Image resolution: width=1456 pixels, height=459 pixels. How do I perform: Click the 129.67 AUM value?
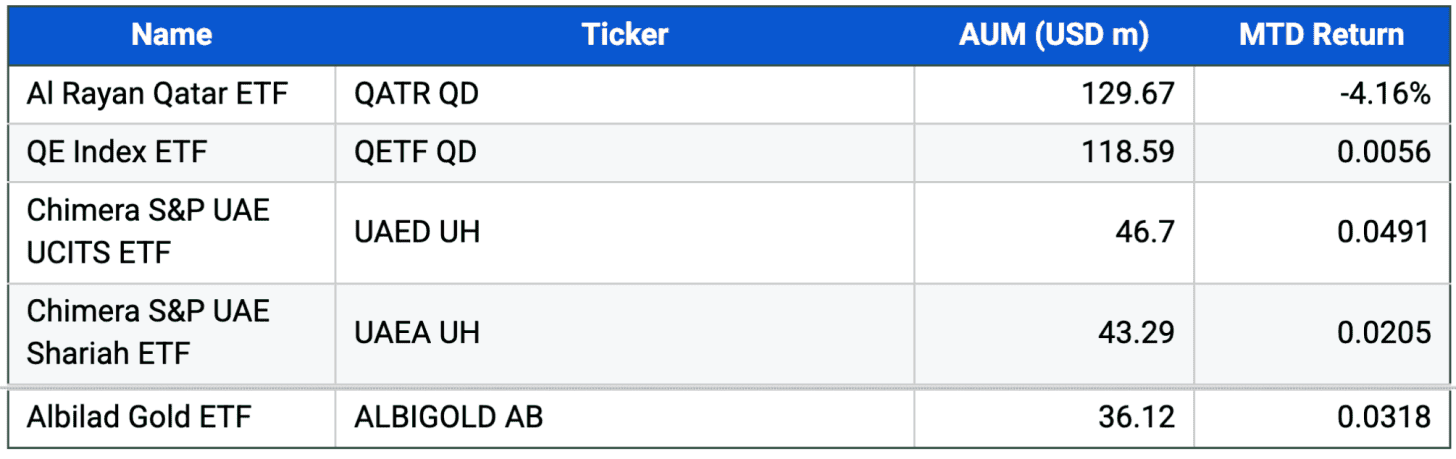click(x=1127, y=95)
